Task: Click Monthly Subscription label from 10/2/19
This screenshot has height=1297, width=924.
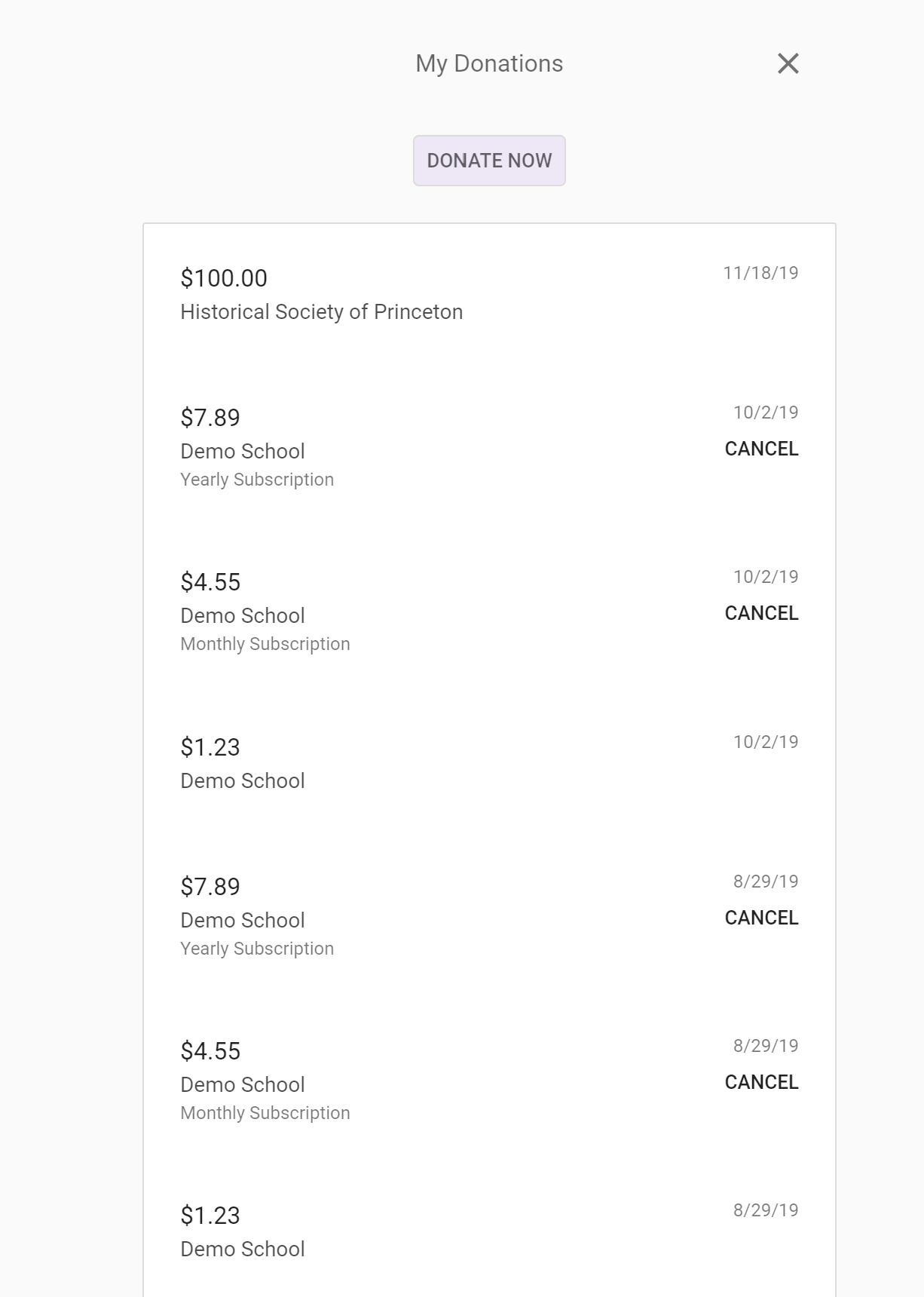Action: tap(265, 644)
